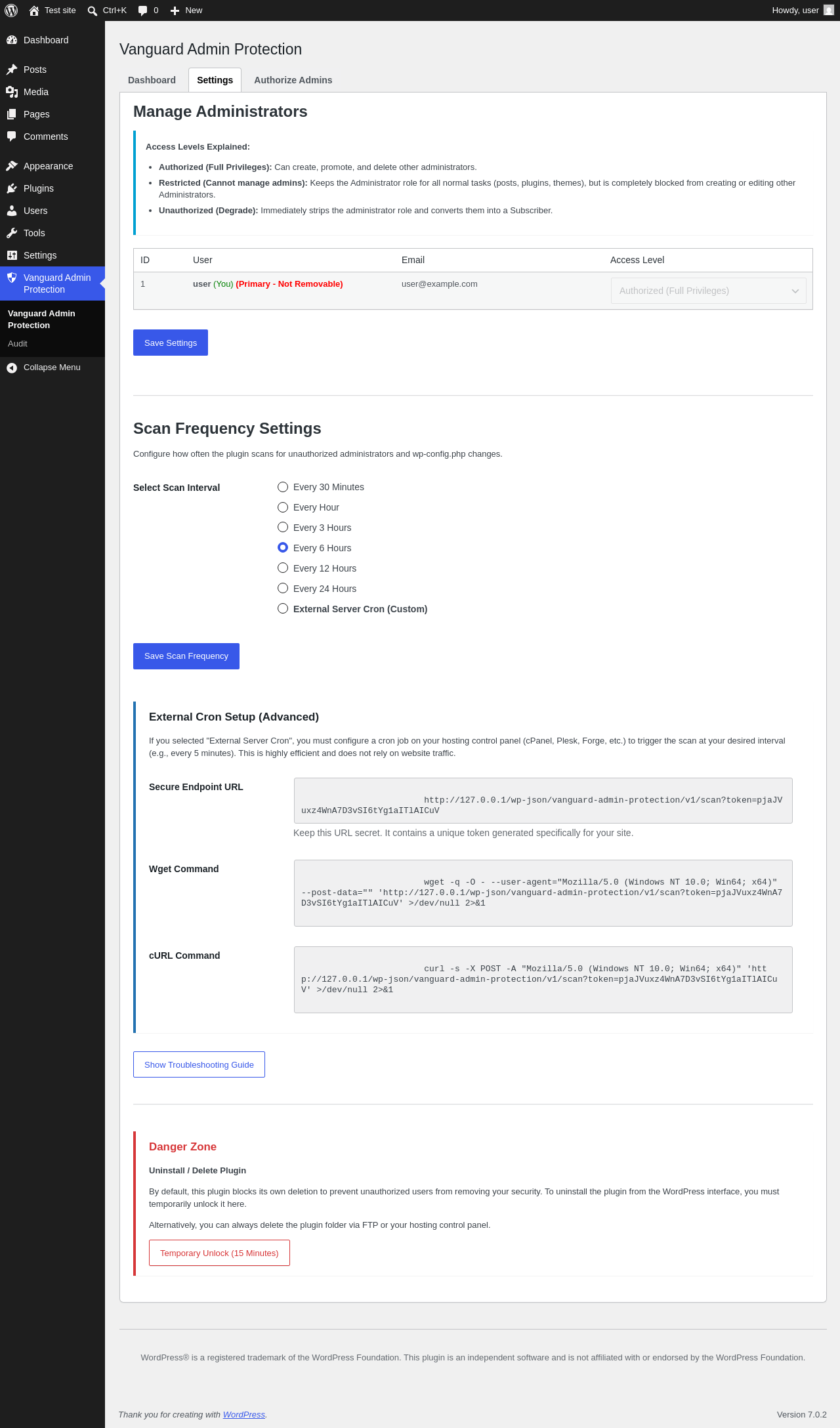Open the user avatar in admin bar

tap(829, 10)
